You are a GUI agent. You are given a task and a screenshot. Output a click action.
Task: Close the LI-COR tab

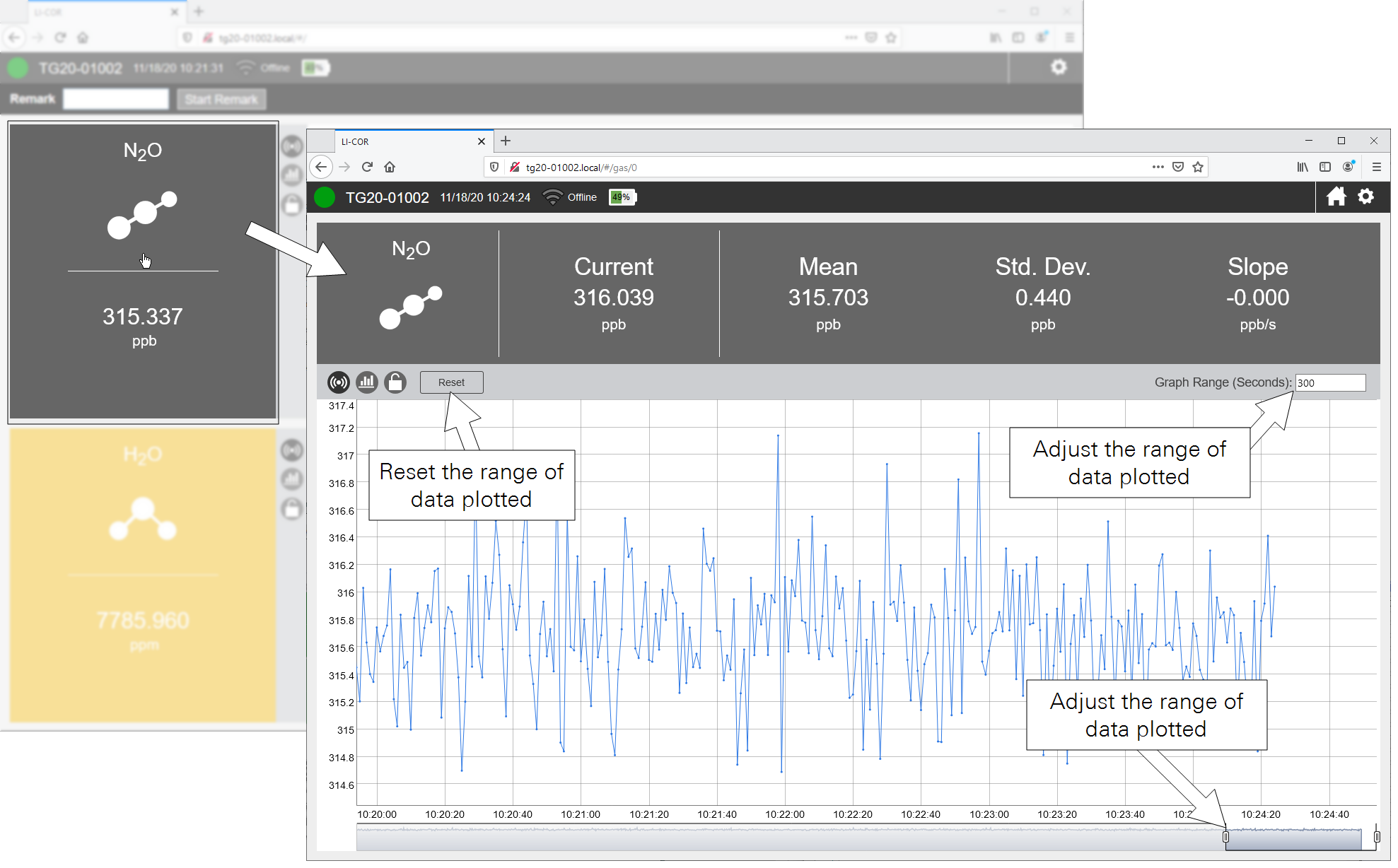pyautogui.click(x=482, y=141)
